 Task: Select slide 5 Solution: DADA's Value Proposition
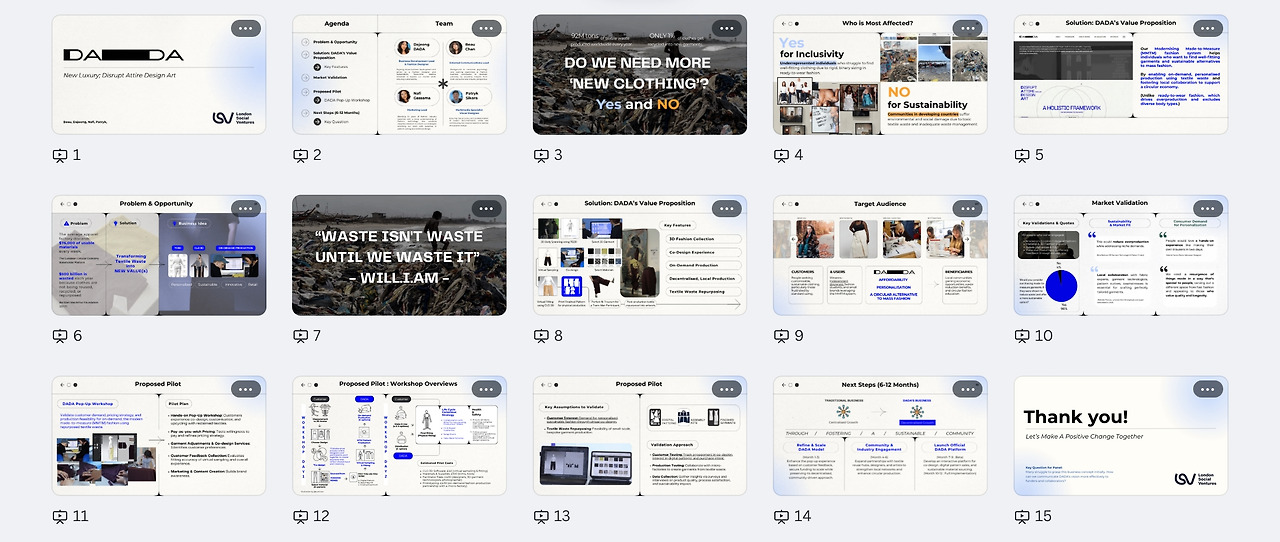[x=1121, y=75]
